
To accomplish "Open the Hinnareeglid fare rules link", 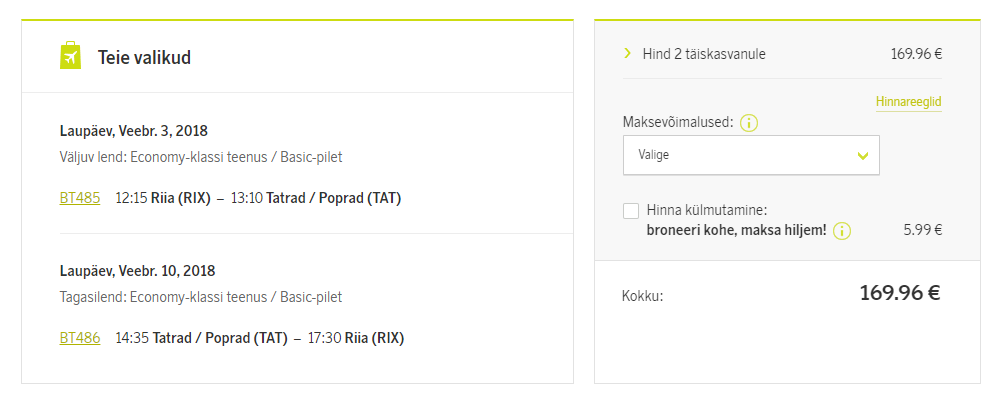I will (908, 103).
